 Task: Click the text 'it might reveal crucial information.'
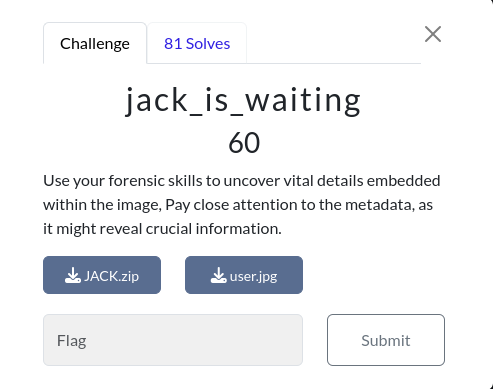pos(162,229)
